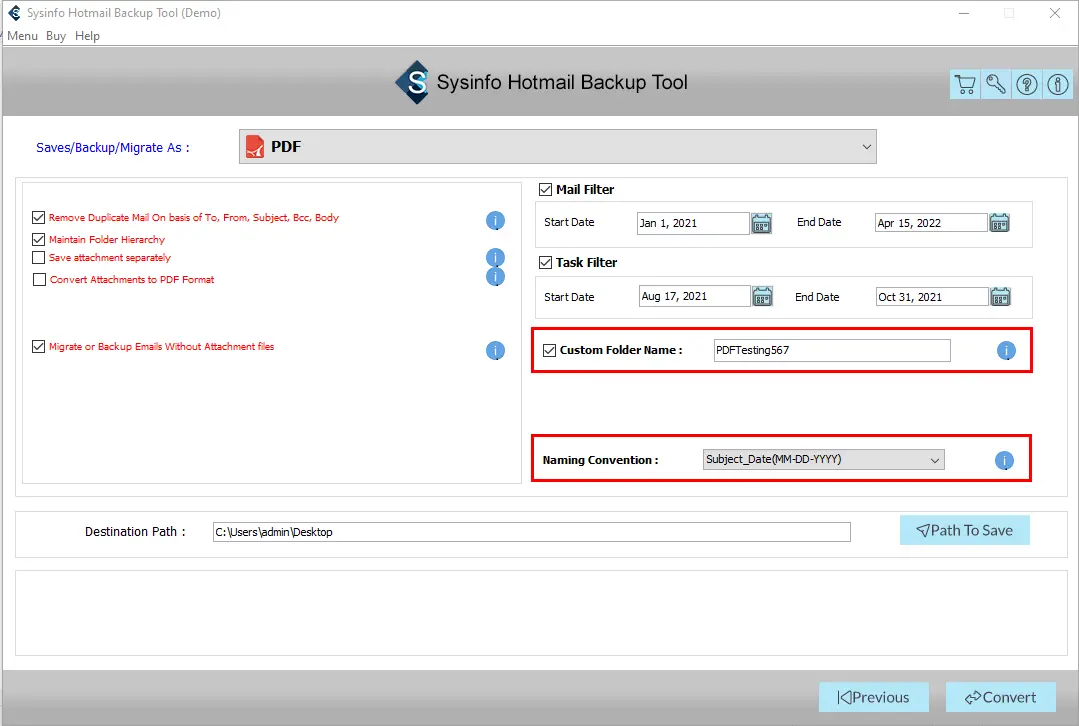Click the key activation icon
Viewport: 1079px width, 726px height.
click(996, 85)
